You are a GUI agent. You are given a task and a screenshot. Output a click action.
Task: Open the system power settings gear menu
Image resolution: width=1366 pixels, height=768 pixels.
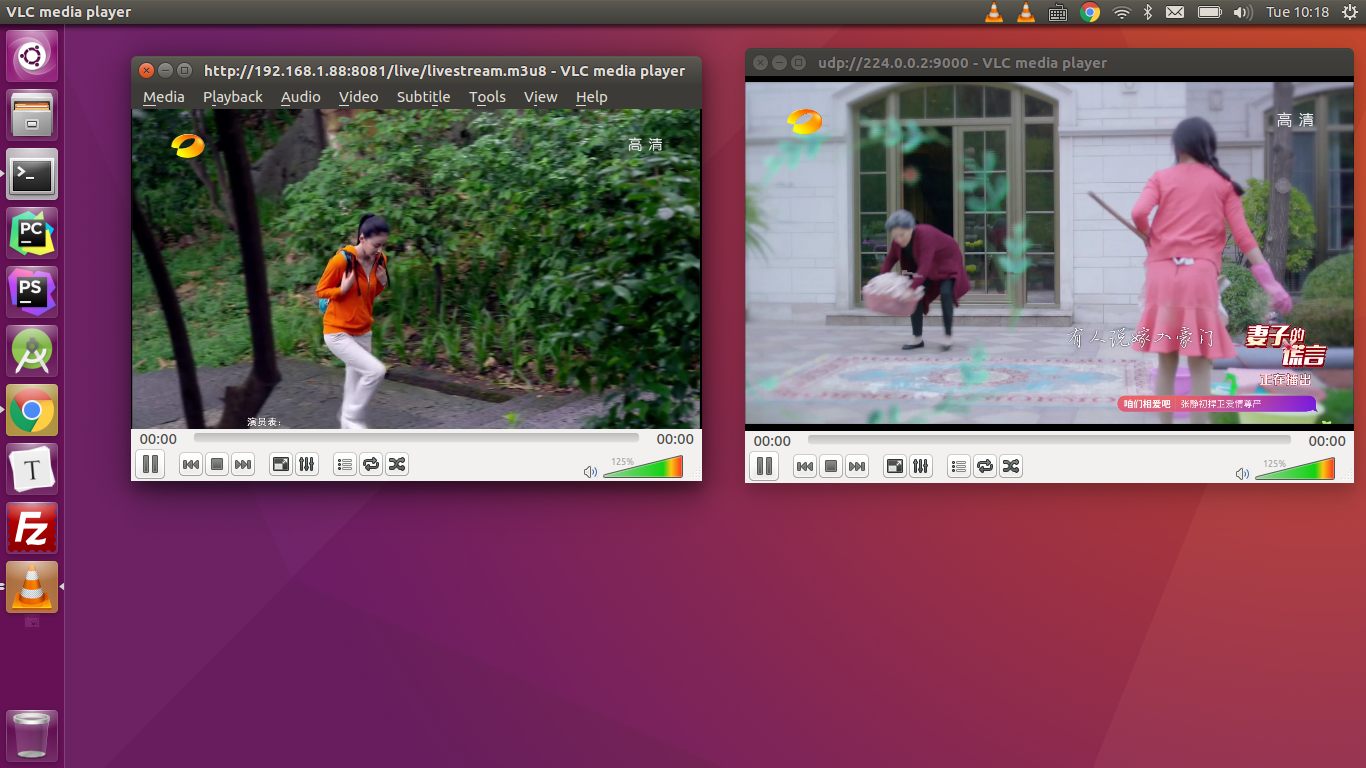[1348, 12]
